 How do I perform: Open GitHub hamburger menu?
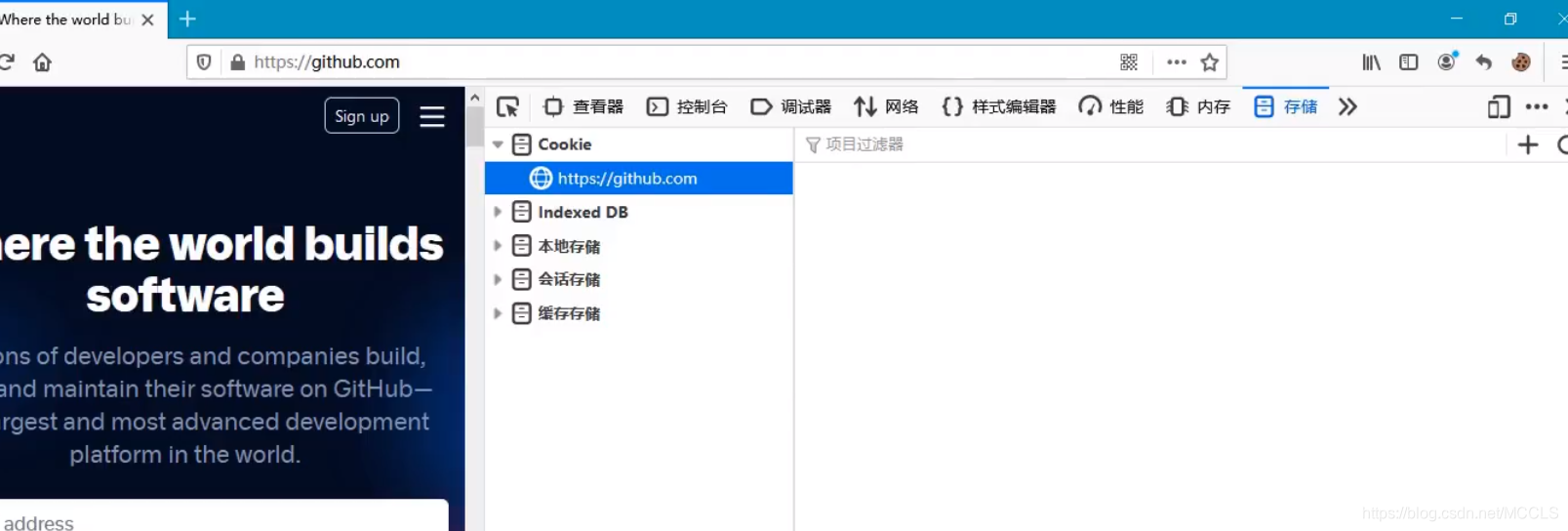432,116
